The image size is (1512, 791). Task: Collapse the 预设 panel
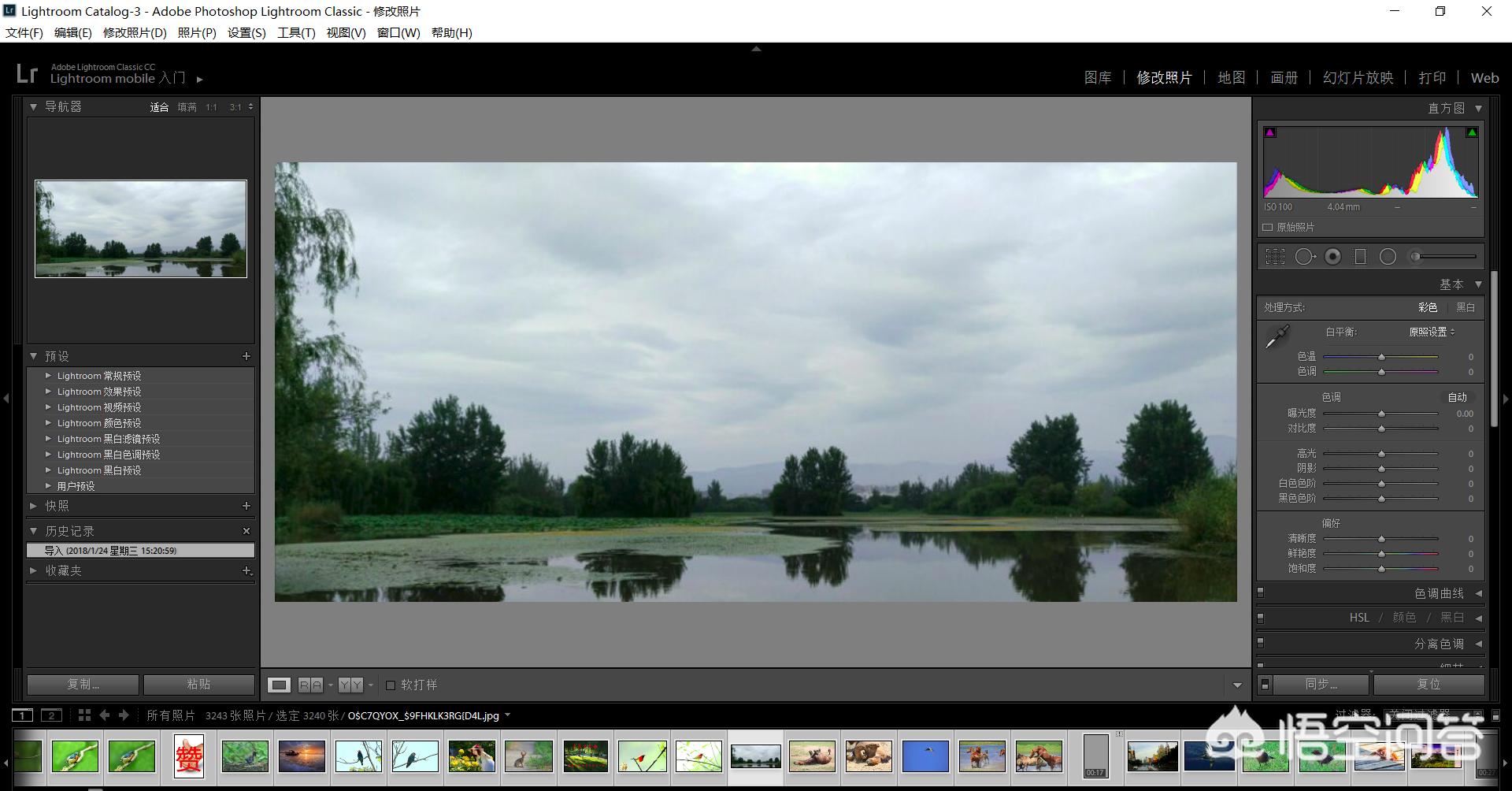[x=33, y=356]
